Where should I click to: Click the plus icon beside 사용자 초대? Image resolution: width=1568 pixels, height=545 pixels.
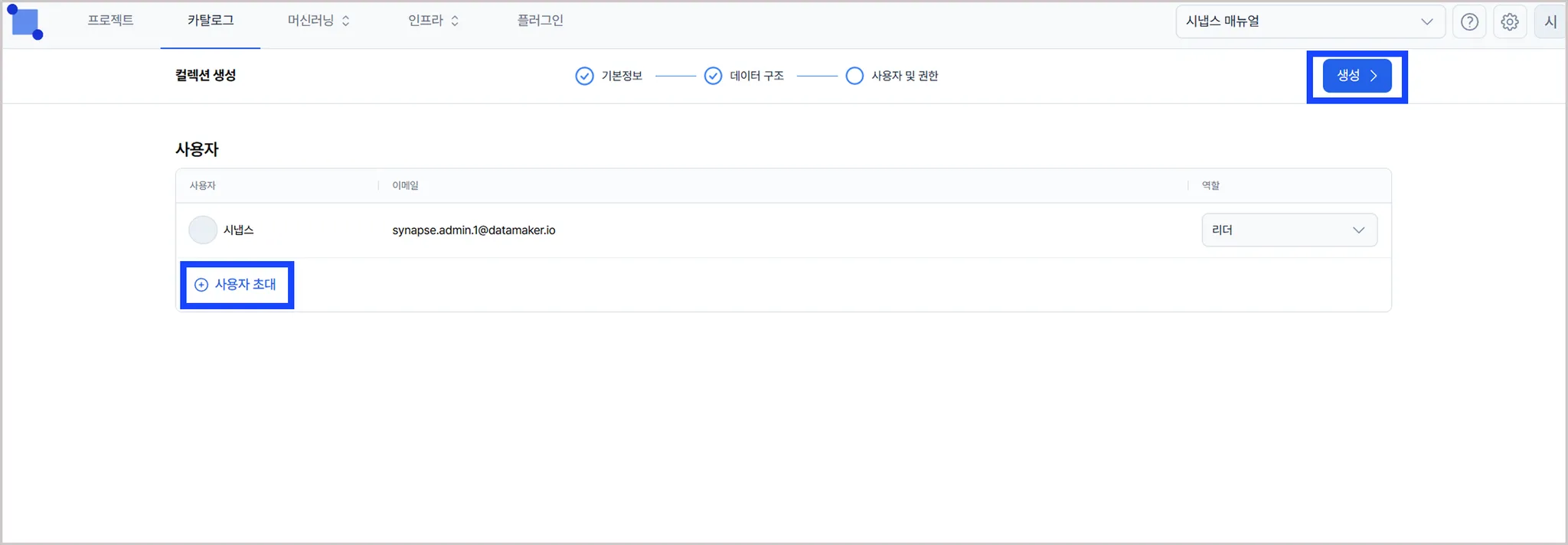coord(201,285)
